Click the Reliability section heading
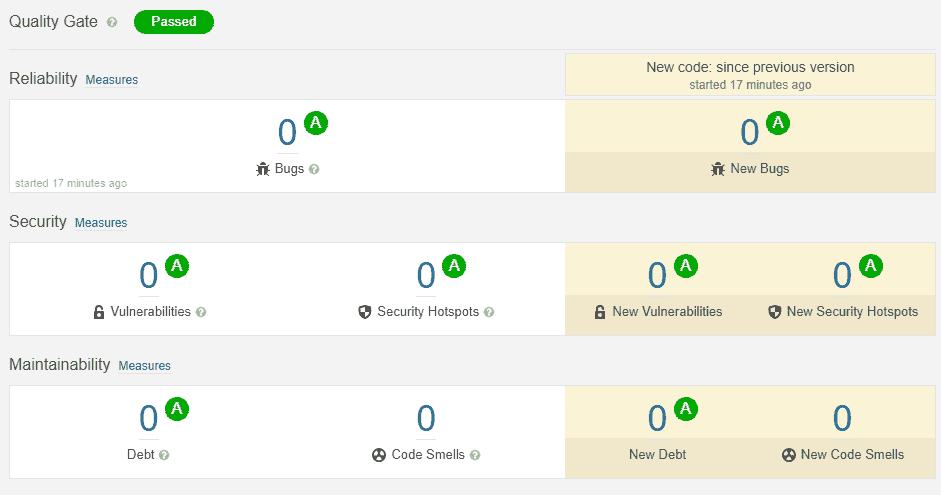The height and width of the screenshot is (495, 941). click(x=43, y=79)
